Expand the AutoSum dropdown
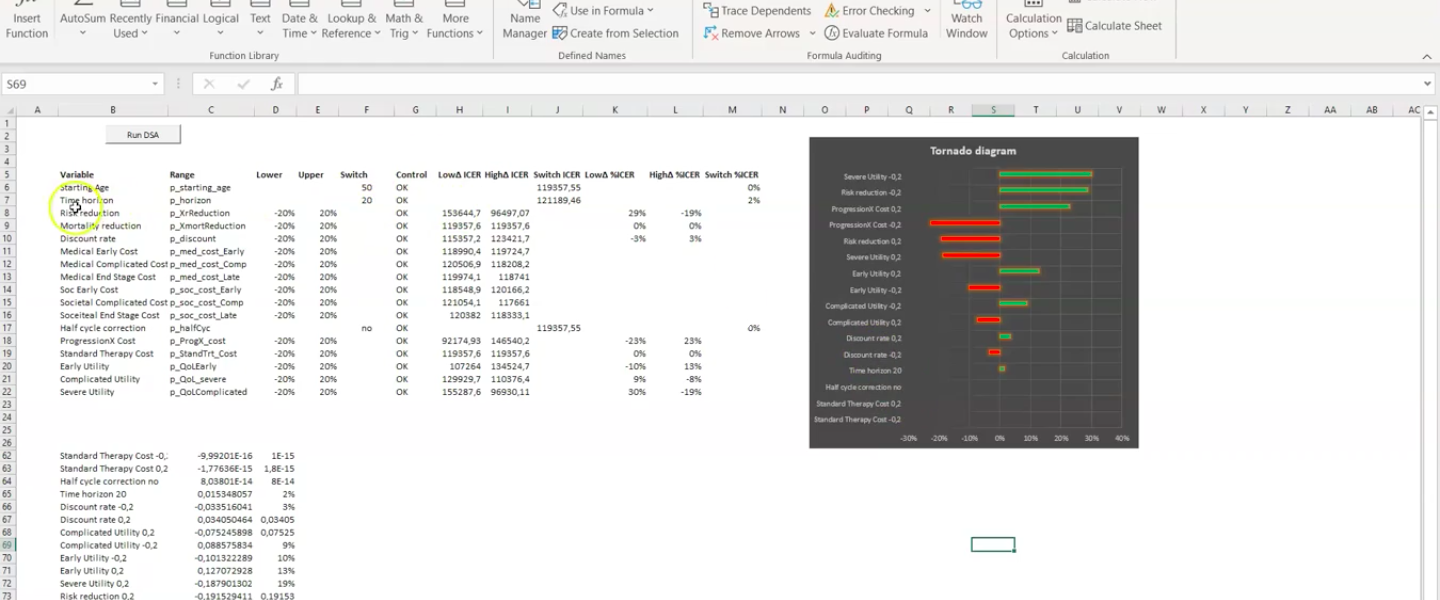The image size is (1440, 600). (83, 33)
